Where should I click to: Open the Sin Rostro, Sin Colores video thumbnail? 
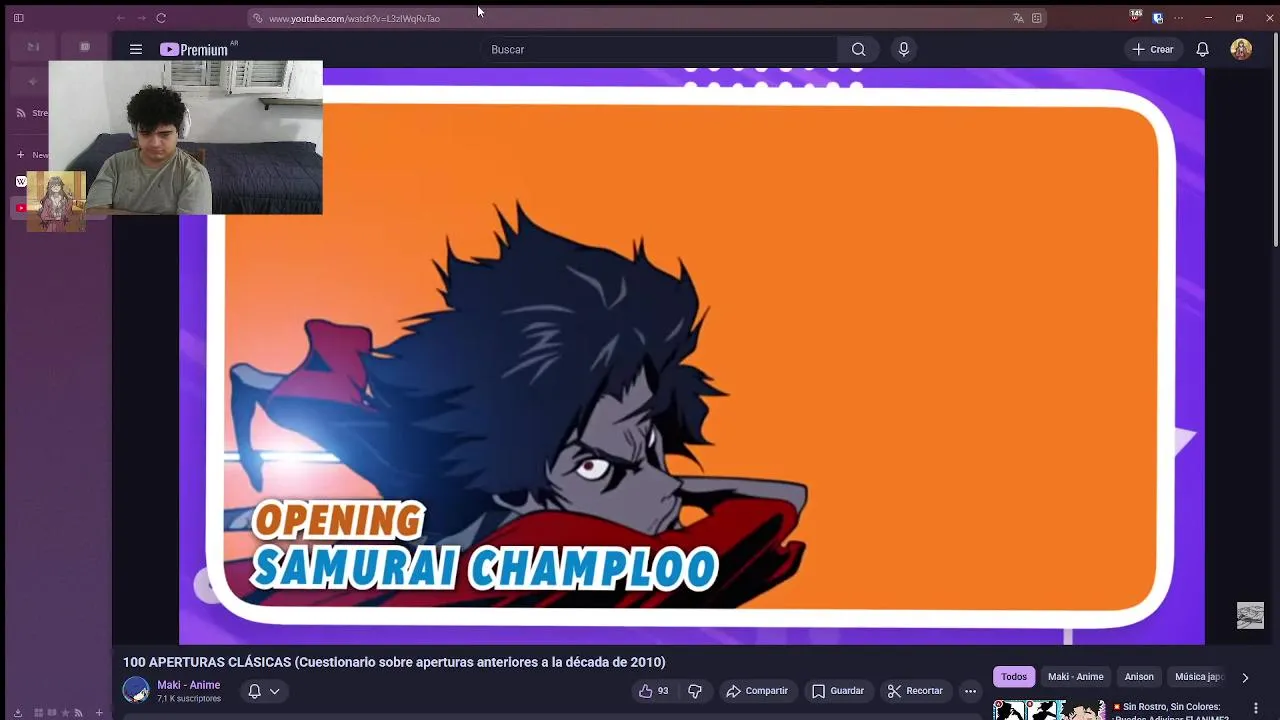pos(1049,709)
